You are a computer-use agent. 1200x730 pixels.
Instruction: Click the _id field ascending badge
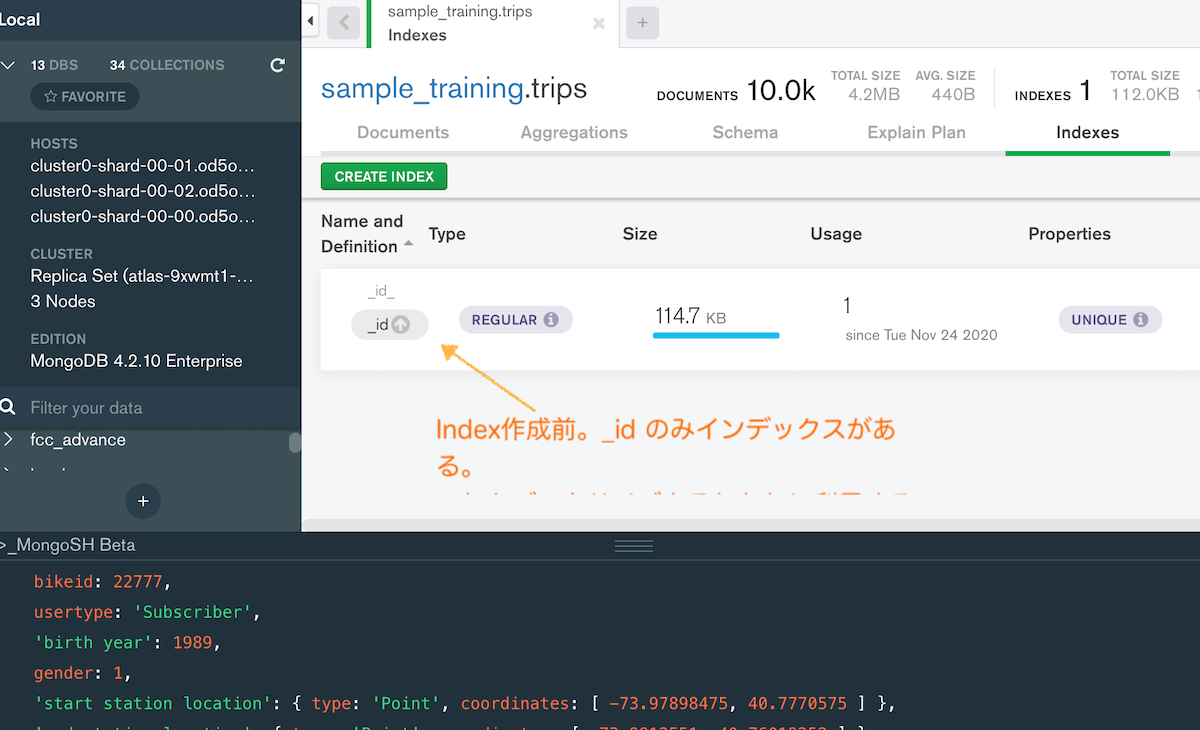(389, 325)
